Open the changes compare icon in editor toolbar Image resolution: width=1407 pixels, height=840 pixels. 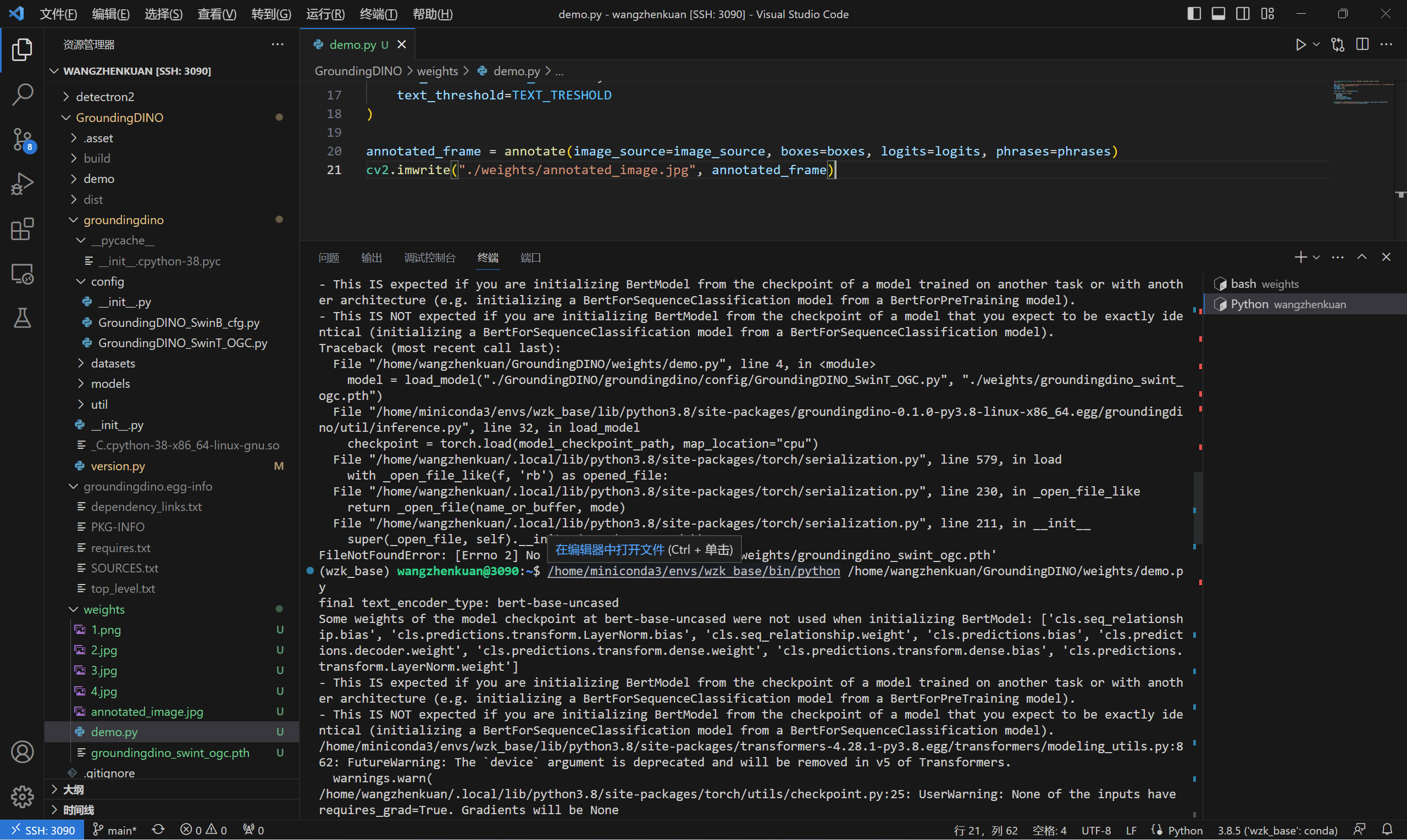(1337, 44)
